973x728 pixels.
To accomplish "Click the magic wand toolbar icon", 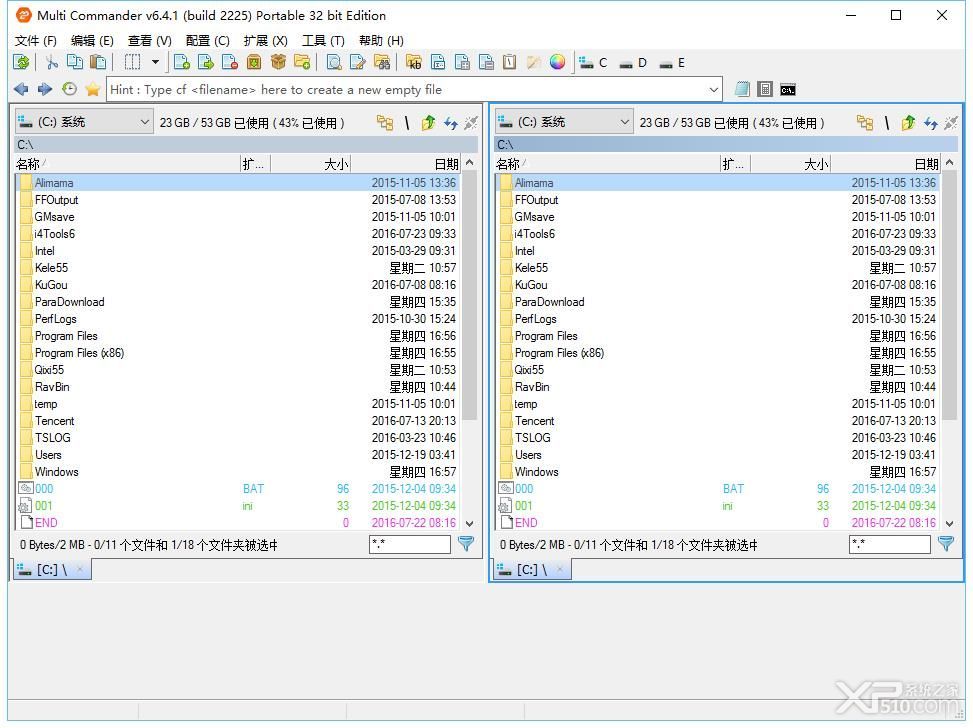I will pyautogui.click(x=533, y=62).
